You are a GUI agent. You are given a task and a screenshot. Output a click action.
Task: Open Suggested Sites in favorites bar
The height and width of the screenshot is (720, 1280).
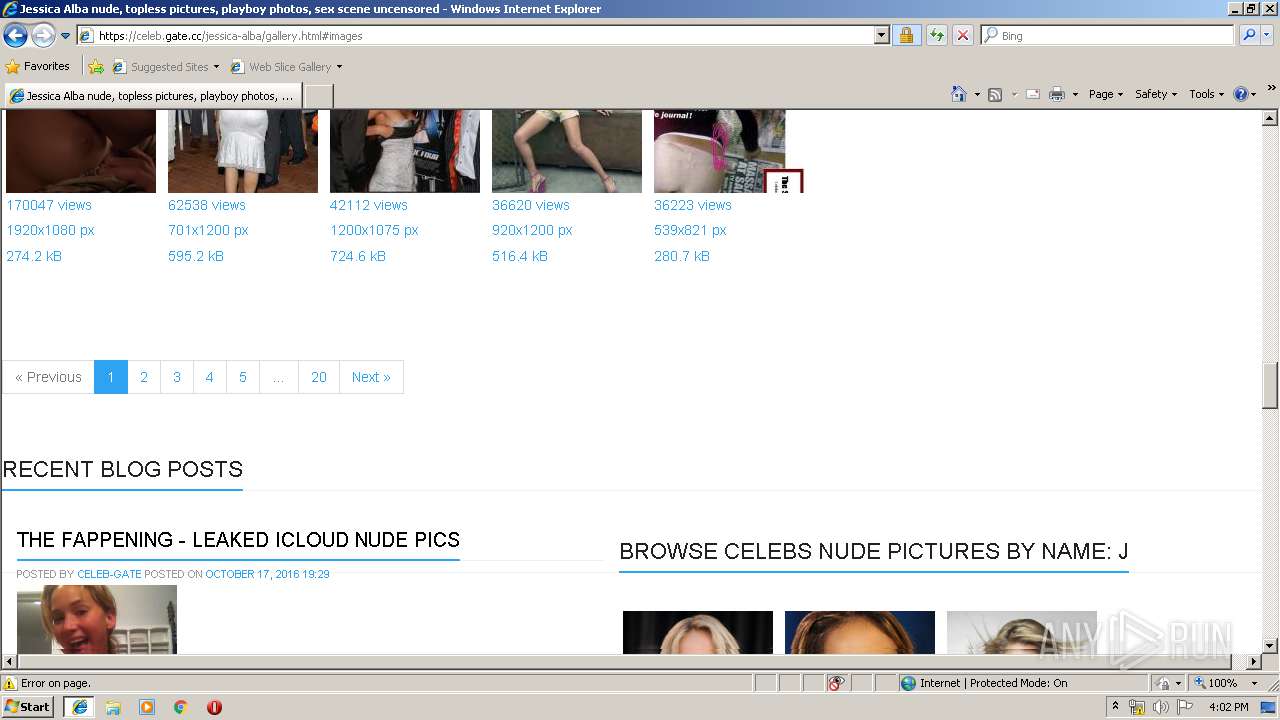tap(165, 67)
